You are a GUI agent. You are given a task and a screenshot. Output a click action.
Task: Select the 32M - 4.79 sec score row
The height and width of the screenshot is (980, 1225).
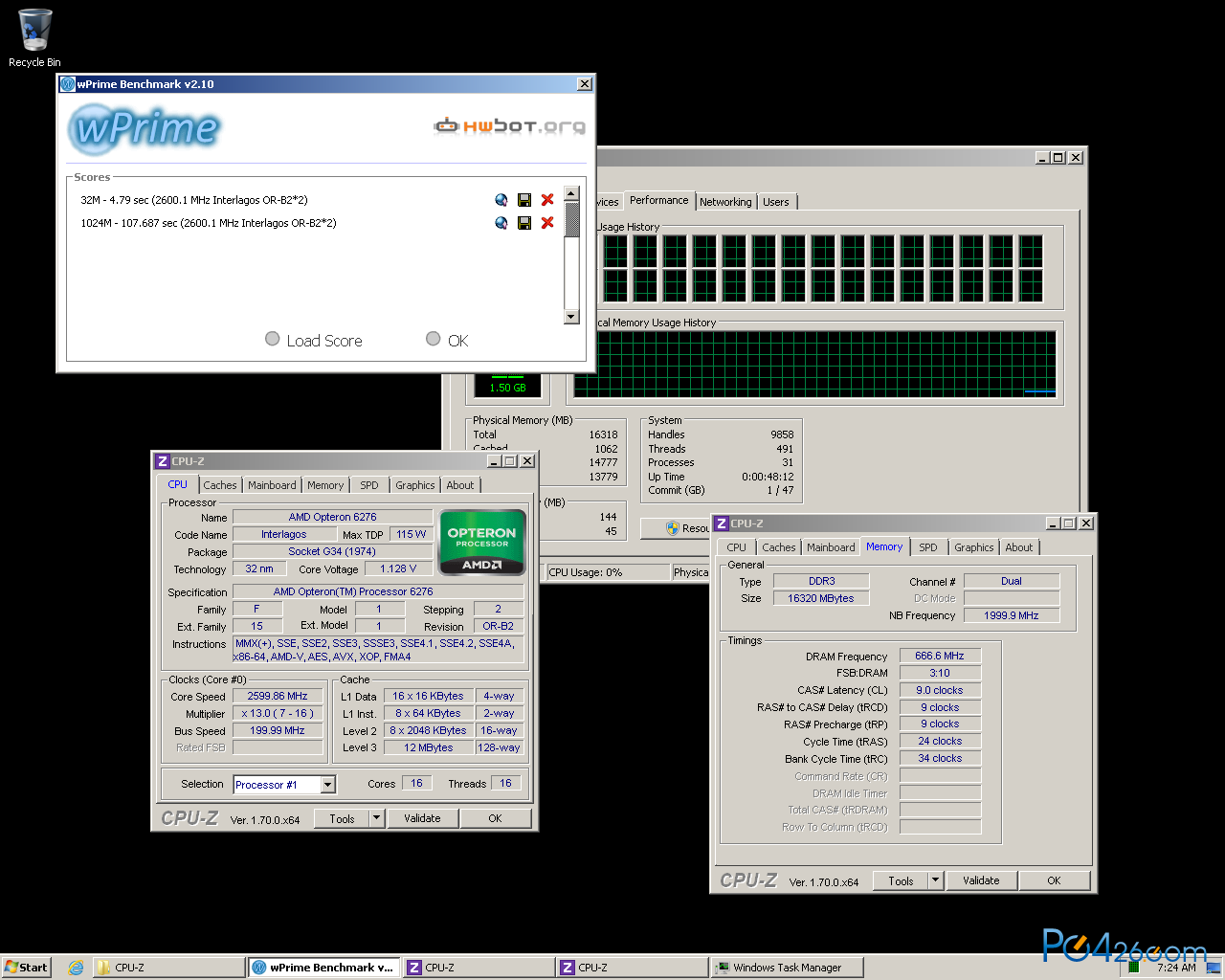[x=194, y=200]
